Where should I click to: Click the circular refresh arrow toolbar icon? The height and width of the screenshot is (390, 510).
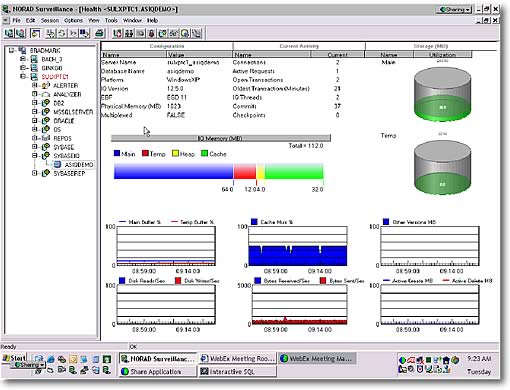pos(62,33)
